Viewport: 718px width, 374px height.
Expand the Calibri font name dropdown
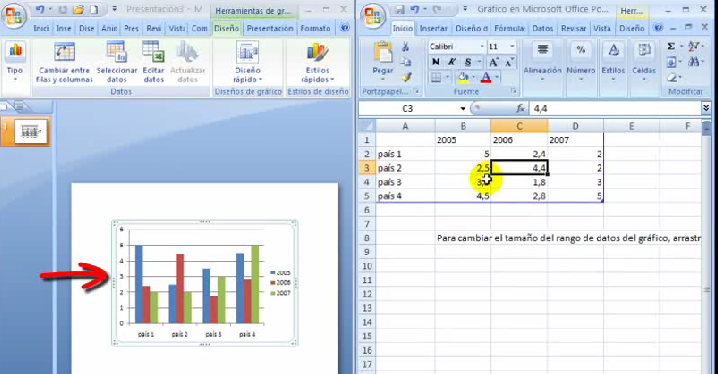(482, 47)
